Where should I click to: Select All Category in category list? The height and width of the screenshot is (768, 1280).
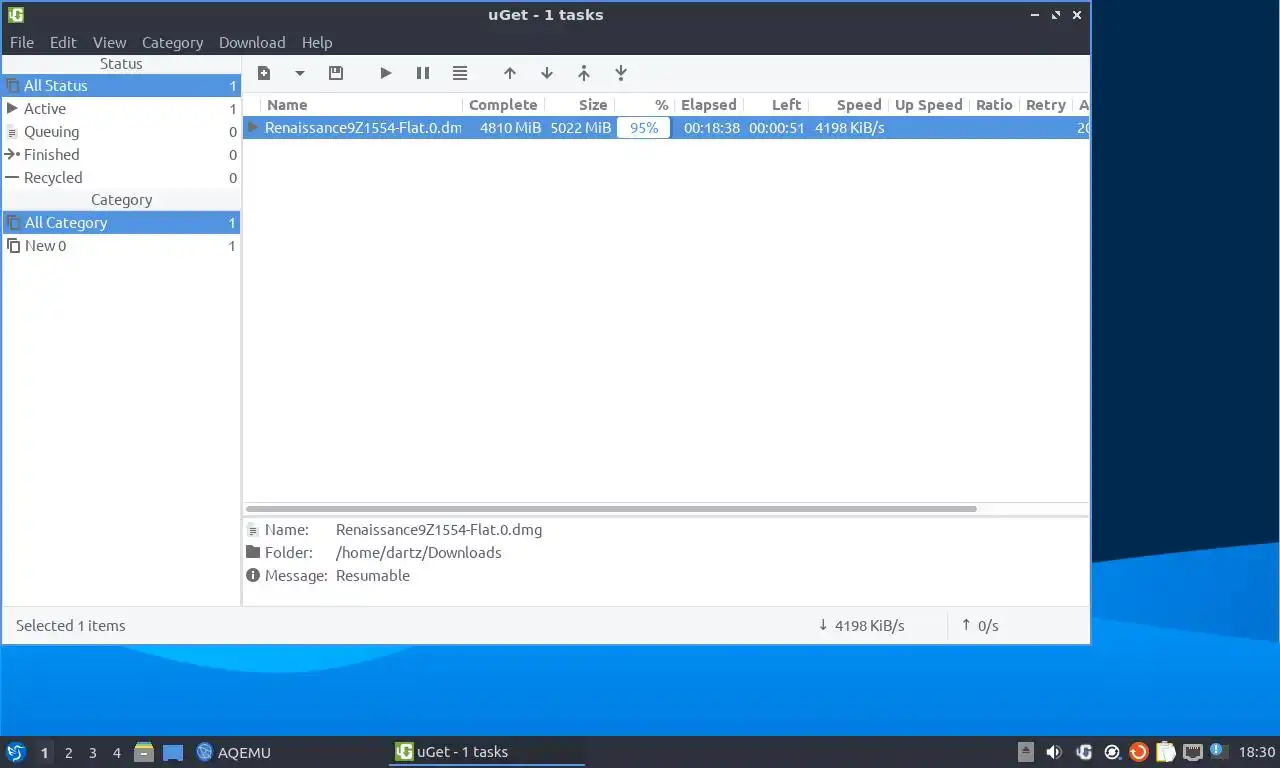click(121, 223)
